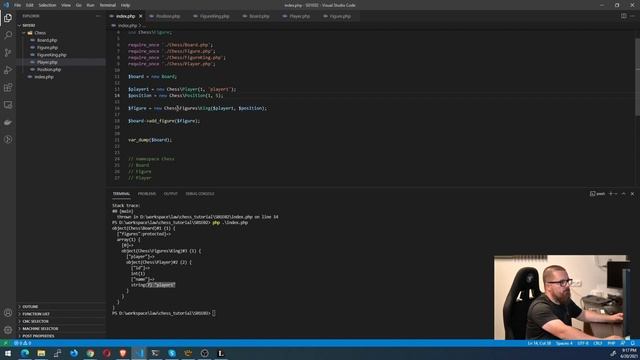Screen dimensions: 640x360
Task: Open the File menu
Action: click(18, 5)
